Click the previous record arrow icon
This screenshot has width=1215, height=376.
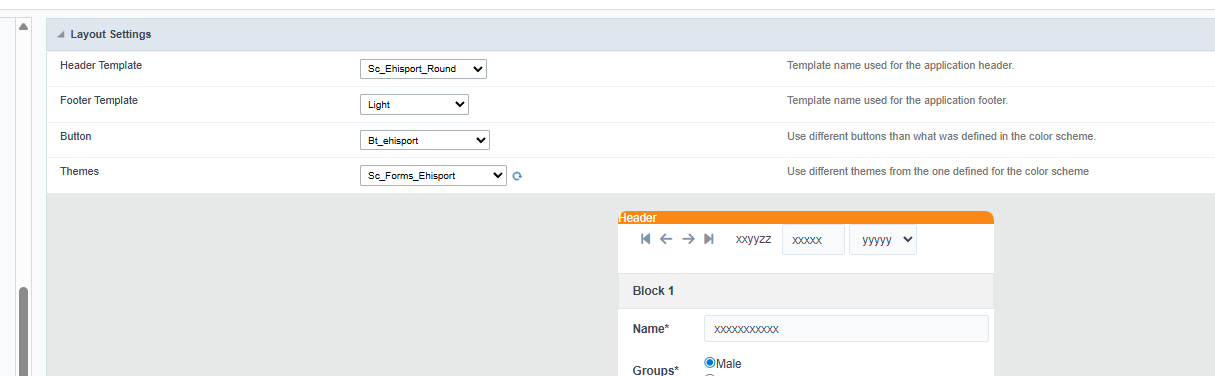(666, 239)
